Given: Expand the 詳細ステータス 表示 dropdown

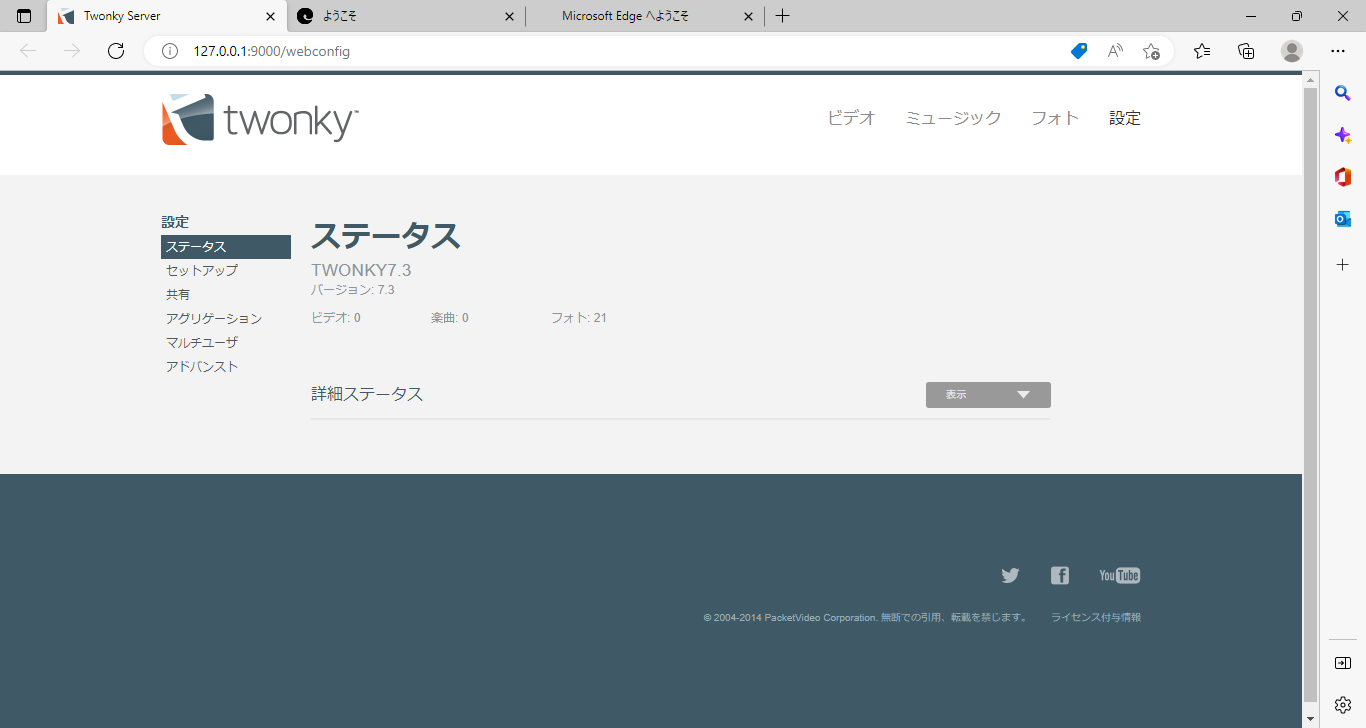Looking at the screenshot, I should coord(988,395).
